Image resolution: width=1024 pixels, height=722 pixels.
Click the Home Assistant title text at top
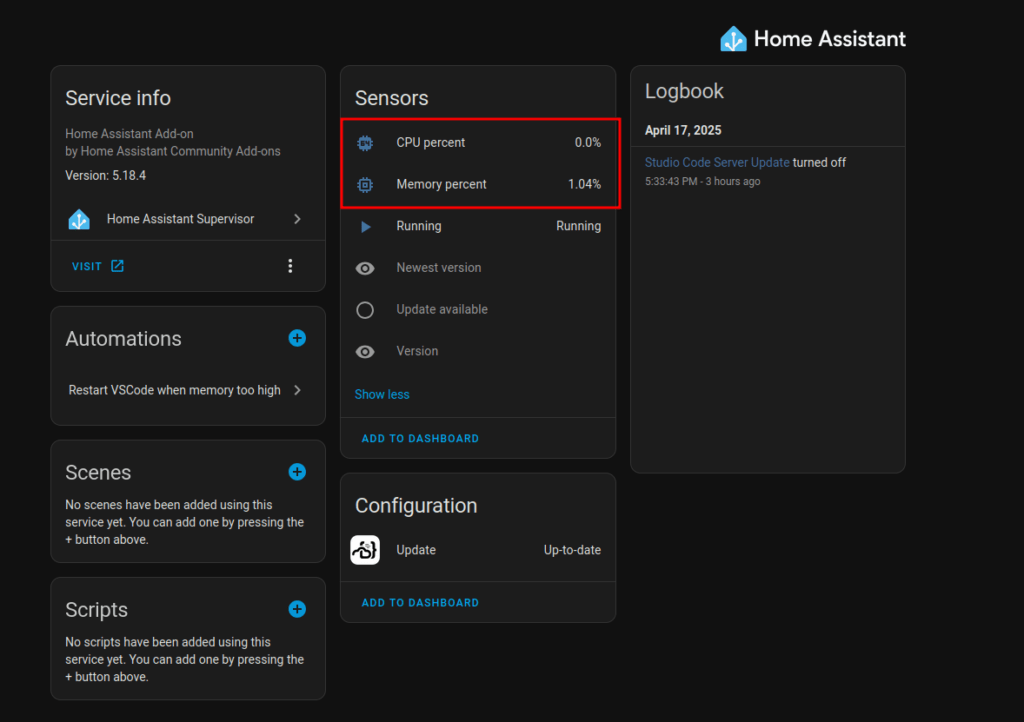coord(830,39)
